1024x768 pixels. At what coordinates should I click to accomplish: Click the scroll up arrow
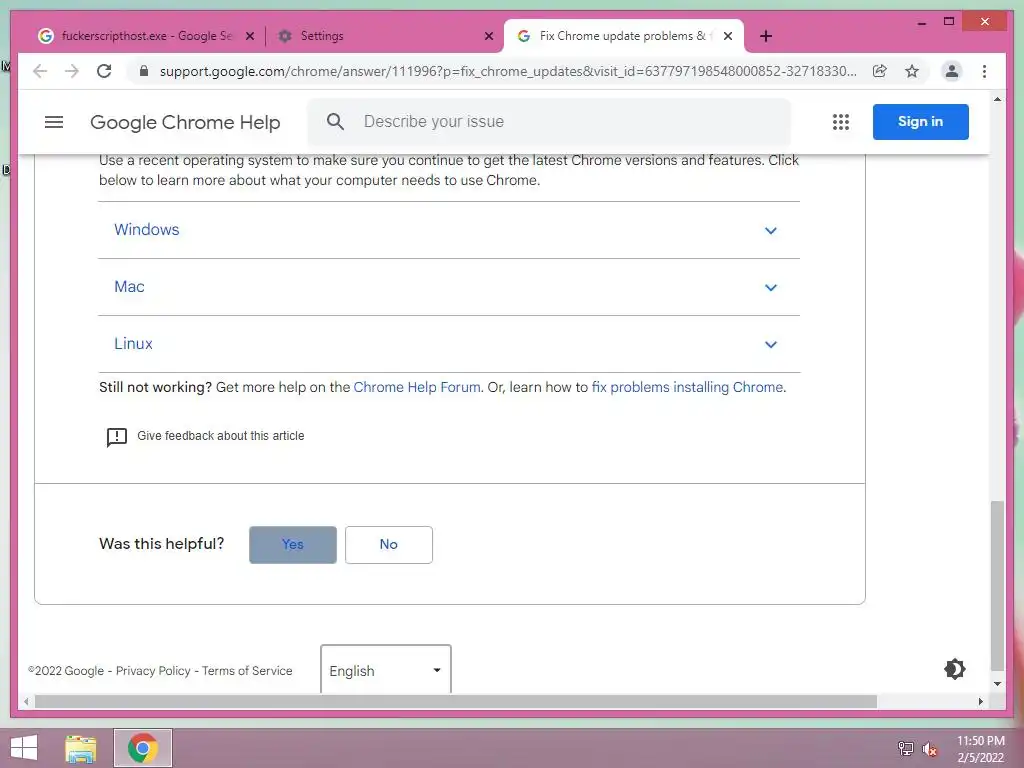[997, 99]
